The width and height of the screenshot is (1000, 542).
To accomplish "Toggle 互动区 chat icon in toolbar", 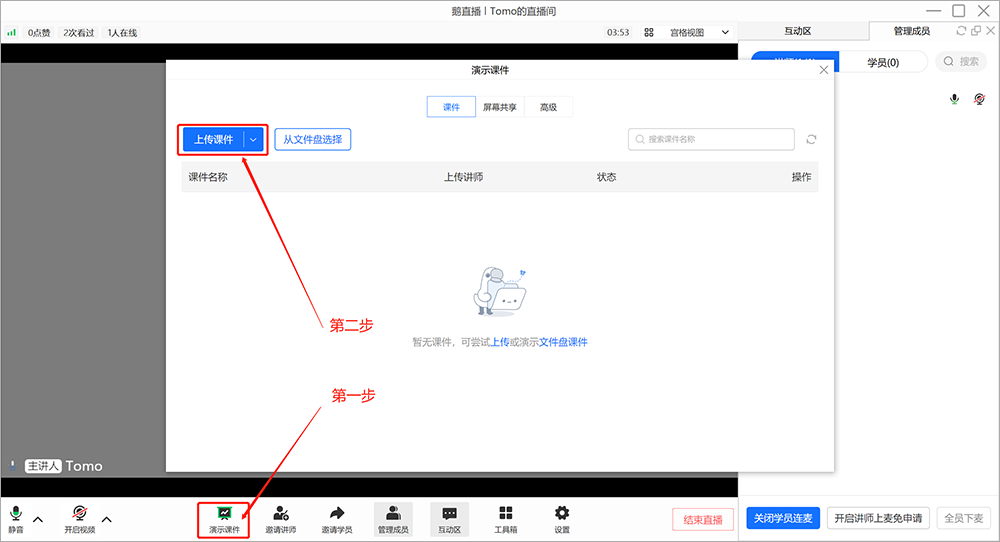I will [450, 520].
